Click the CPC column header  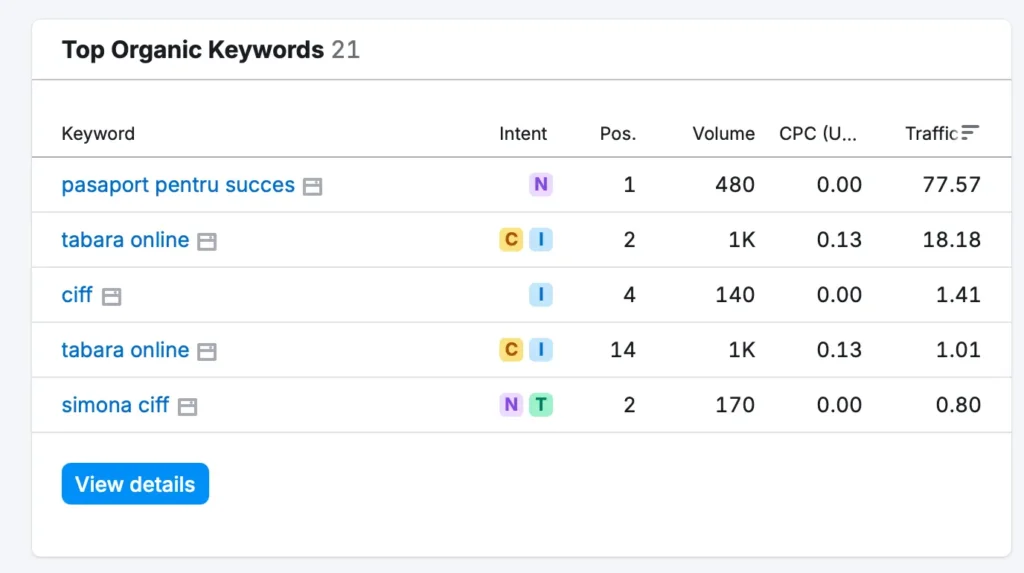tap(818, 134)
